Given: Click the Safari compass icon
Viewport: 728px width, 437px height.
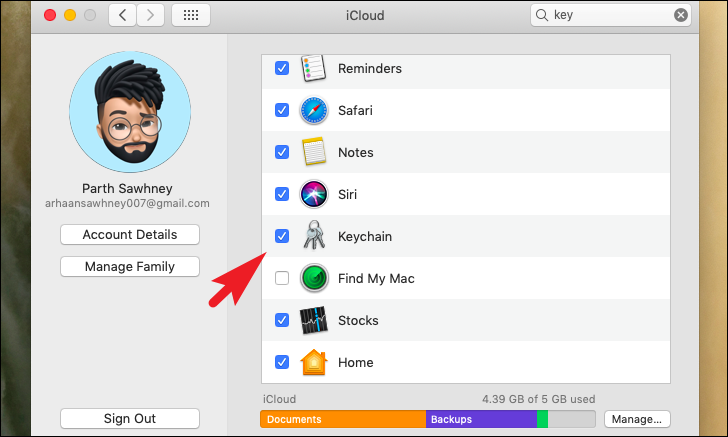Looking at the screenshot, I should [314, 111].
